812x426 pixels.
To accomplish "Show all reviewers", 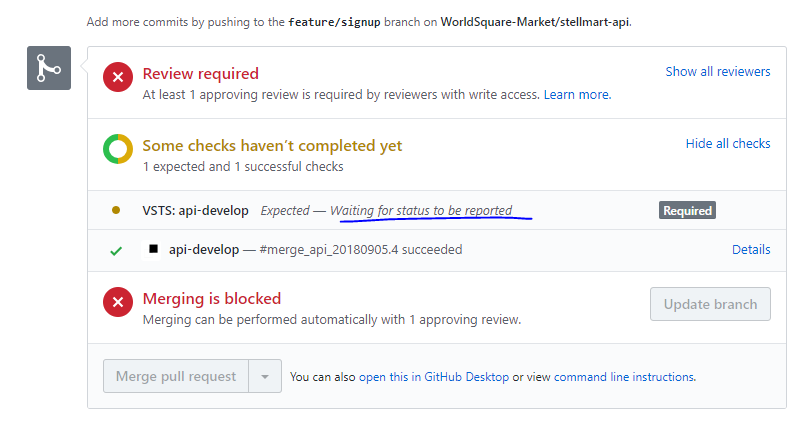I will click(x=717, y=72).
